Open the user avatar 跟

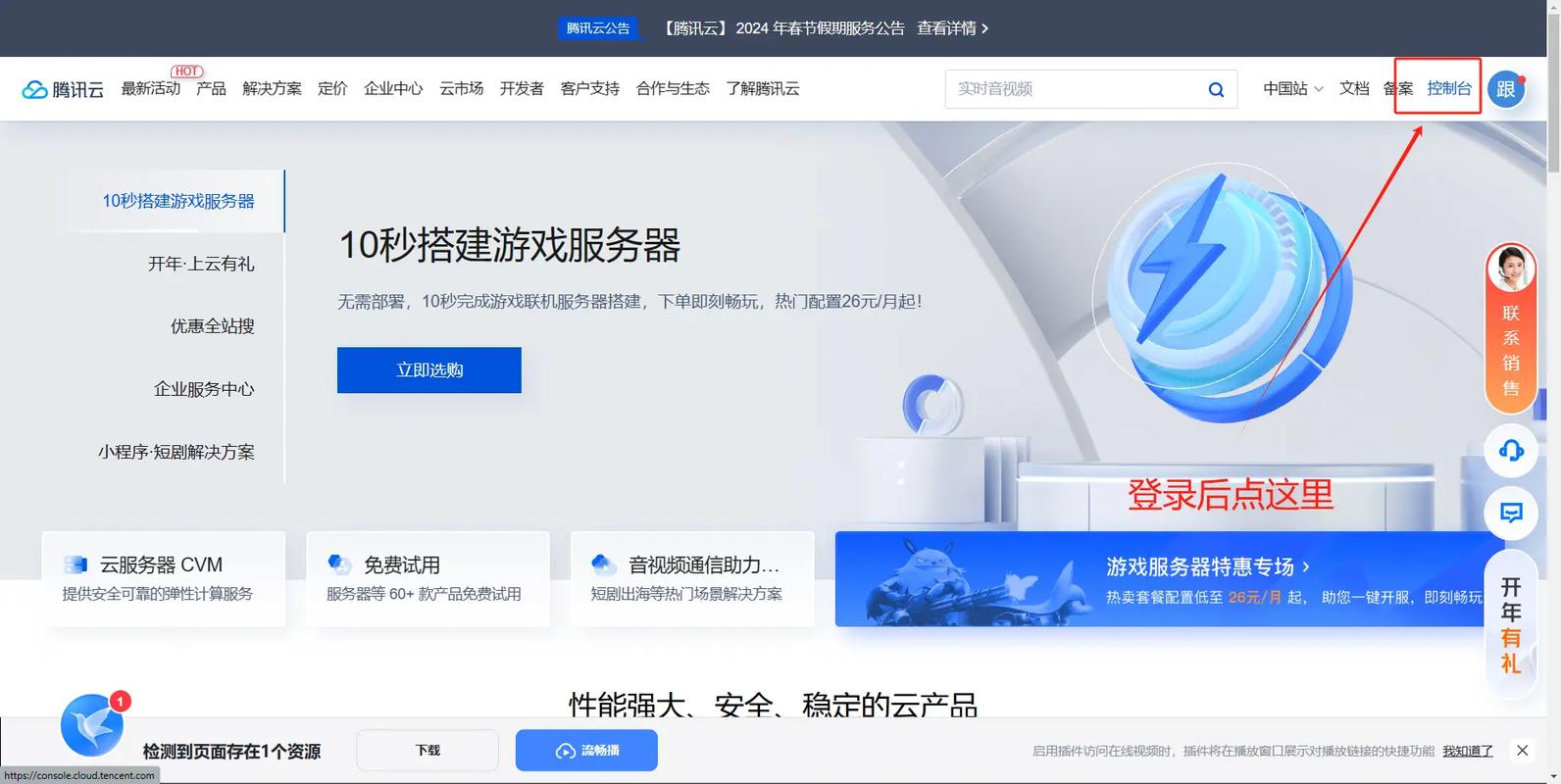pyautogui.click(x=1506, y=89)
